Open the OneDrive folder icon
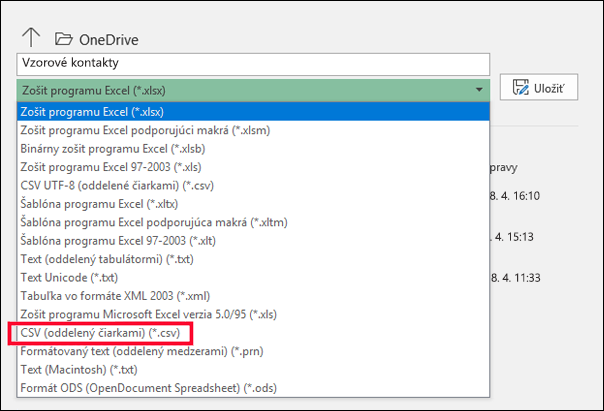The image size is (604, 411). [64, 39]
